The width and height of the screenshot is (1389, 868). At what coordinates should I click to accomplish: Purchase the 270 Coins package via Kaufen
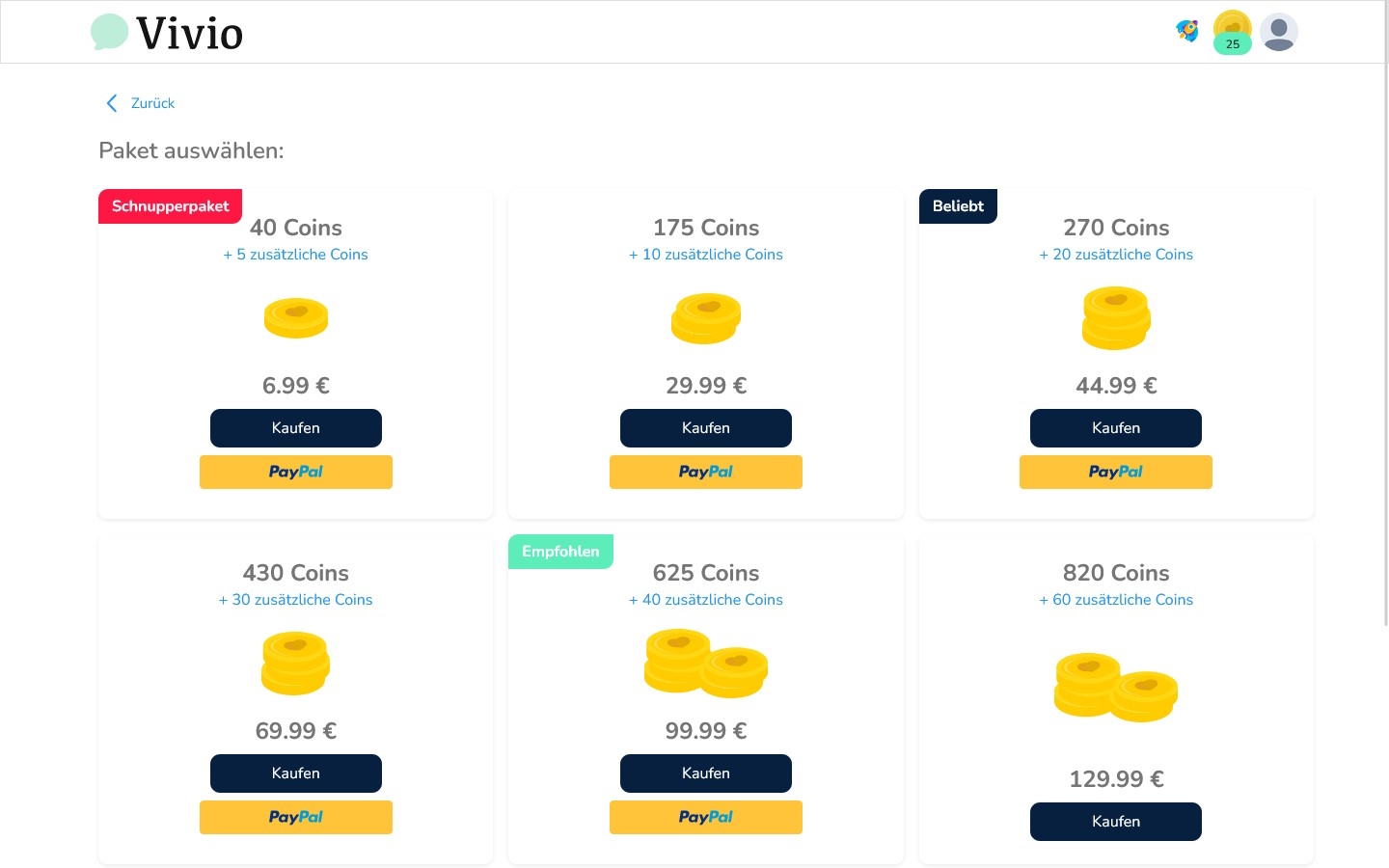[x=1116, y=428]
